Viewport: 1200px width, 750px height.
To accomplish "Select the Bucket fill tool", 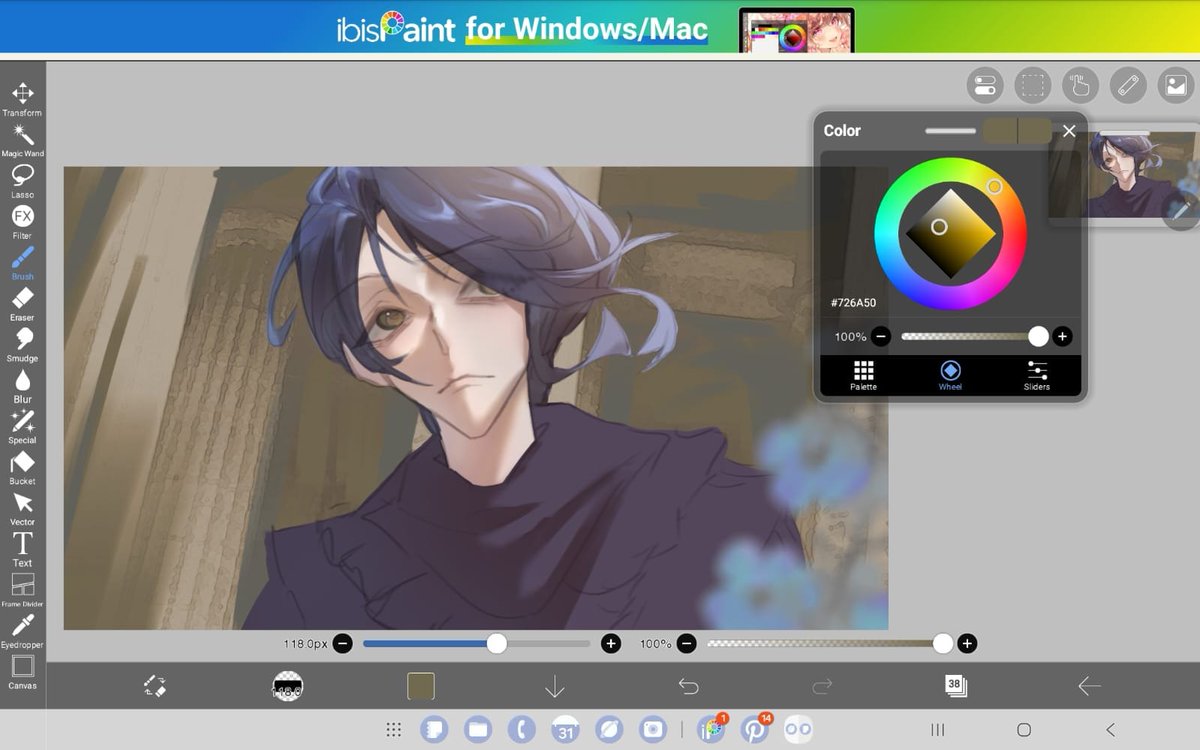I will coord(22,468).
